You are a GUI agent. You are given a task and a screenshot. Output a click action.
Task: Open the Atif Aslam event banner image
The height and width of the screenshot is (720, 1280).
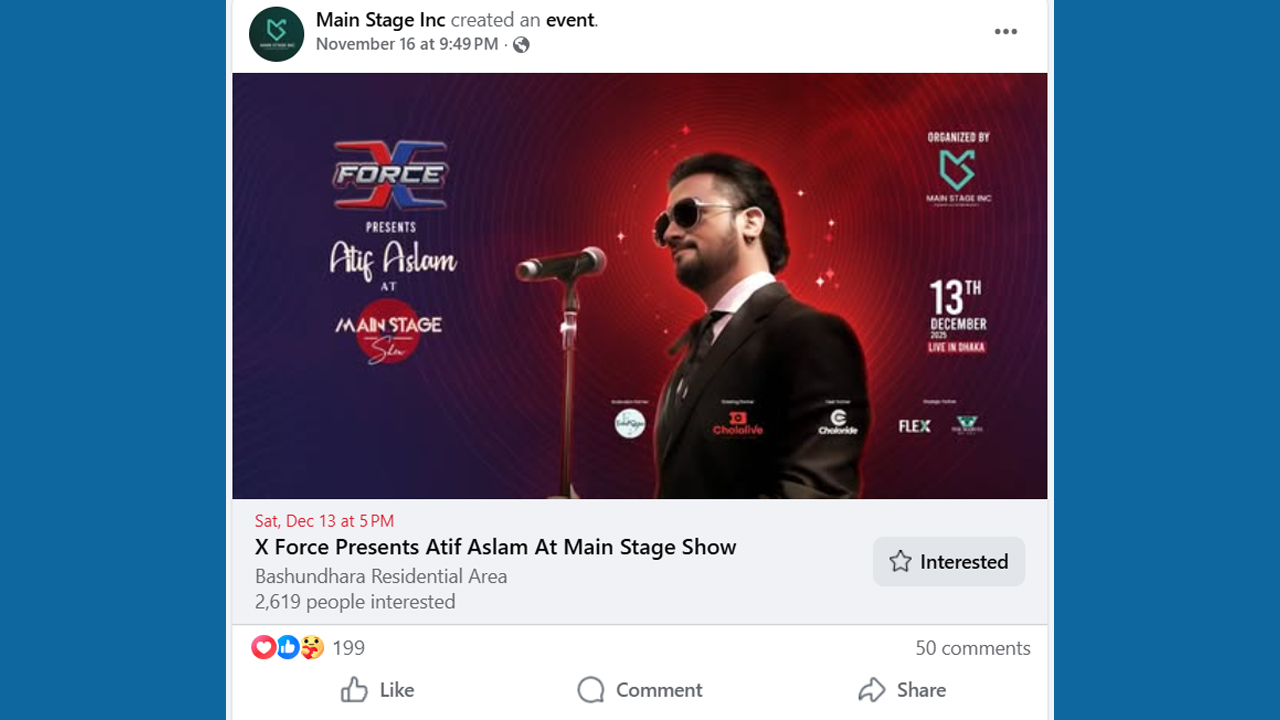click(640, 285)
